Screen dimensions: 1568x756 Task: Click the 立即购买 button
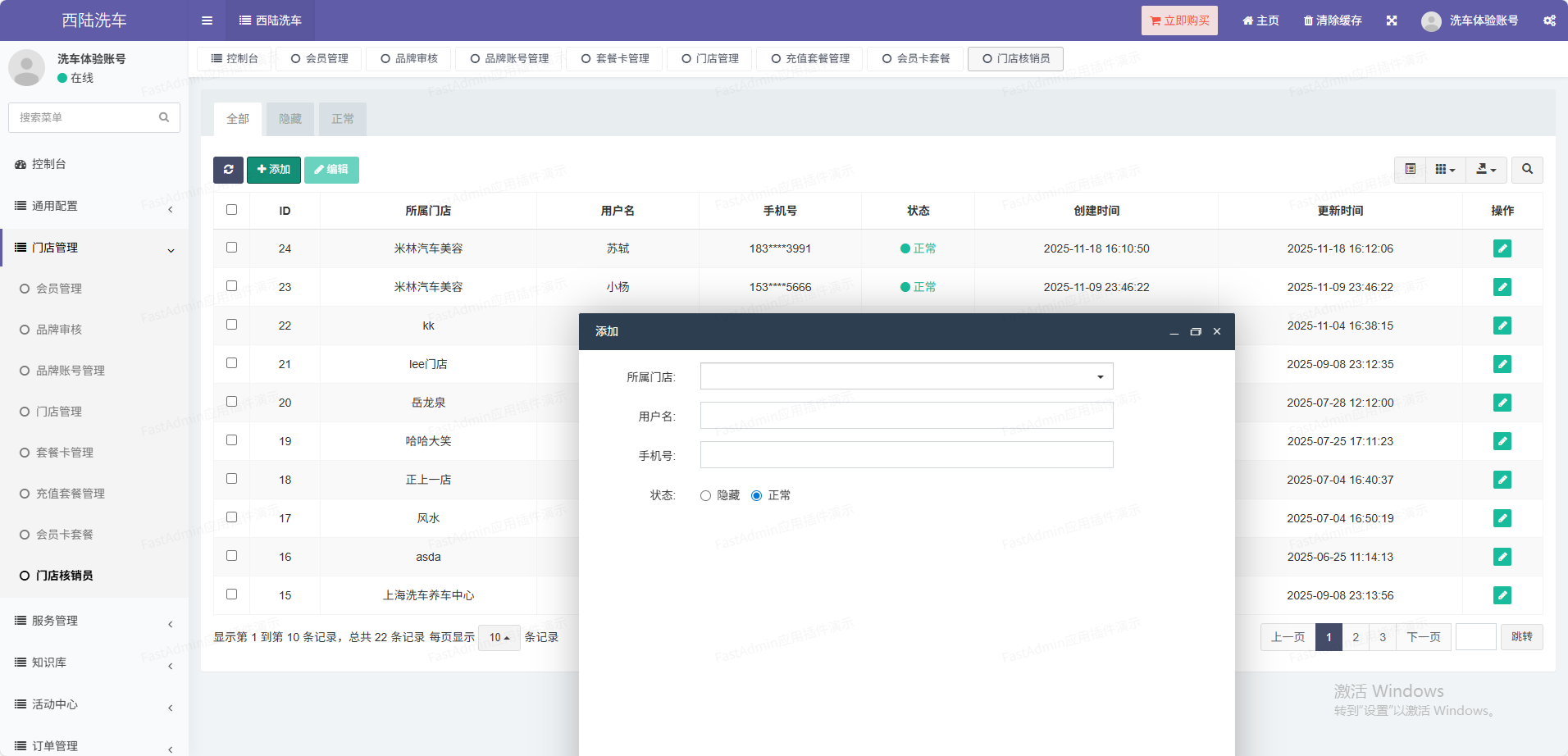tap(1178, 20)
